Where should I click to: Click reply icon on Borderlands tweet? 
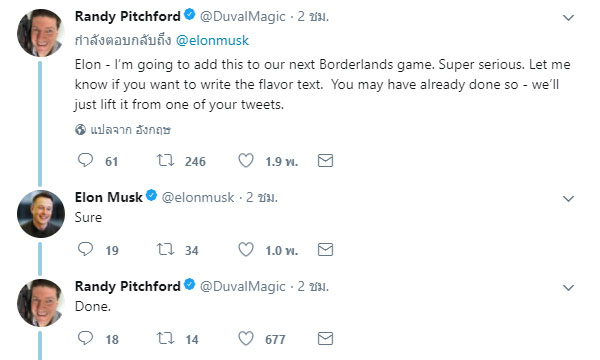pos(85,160)
